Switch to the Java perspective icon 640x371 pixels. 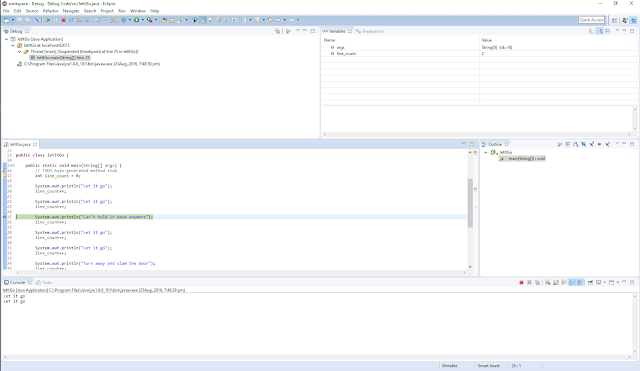[x=624, y=20]
